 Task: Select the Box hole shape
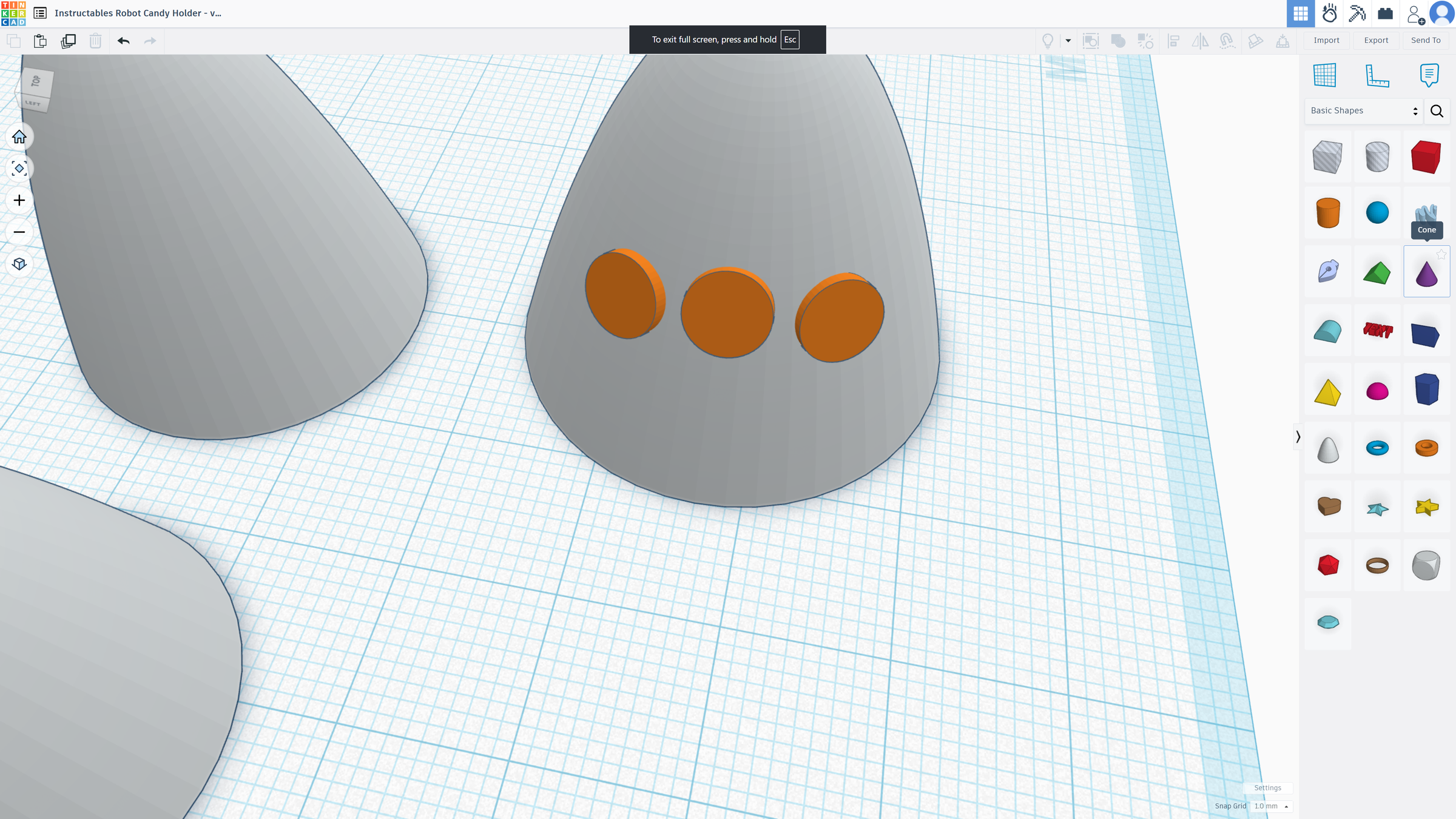click(1327, 157)
